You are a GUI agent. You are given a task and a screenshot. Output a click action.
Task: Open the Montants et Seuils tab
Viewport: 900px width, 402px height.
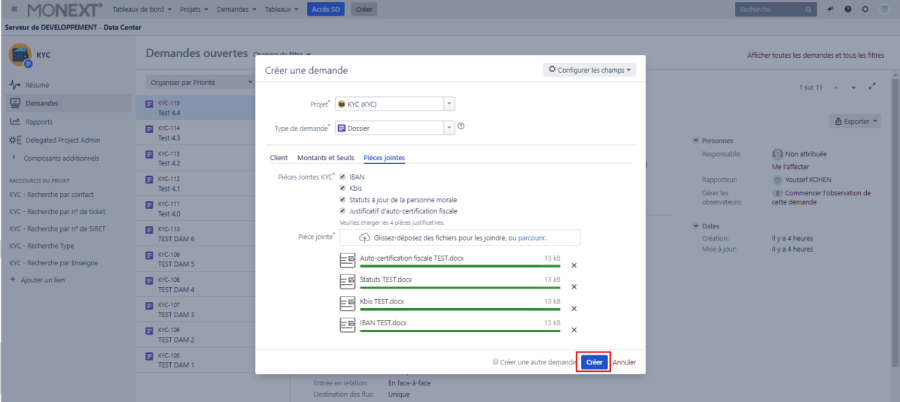[325, 158]
